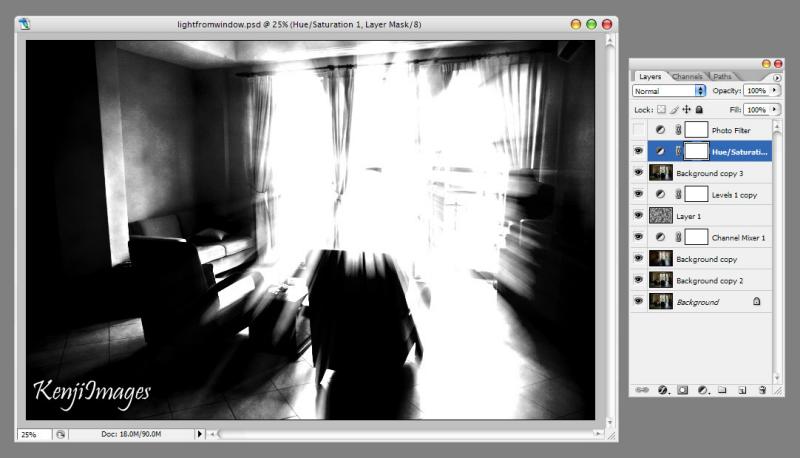The height and width of the screenshot is (458, 800).
Task: Click the Background copy 2 layer thumbnail
Action: coord(660,279)
